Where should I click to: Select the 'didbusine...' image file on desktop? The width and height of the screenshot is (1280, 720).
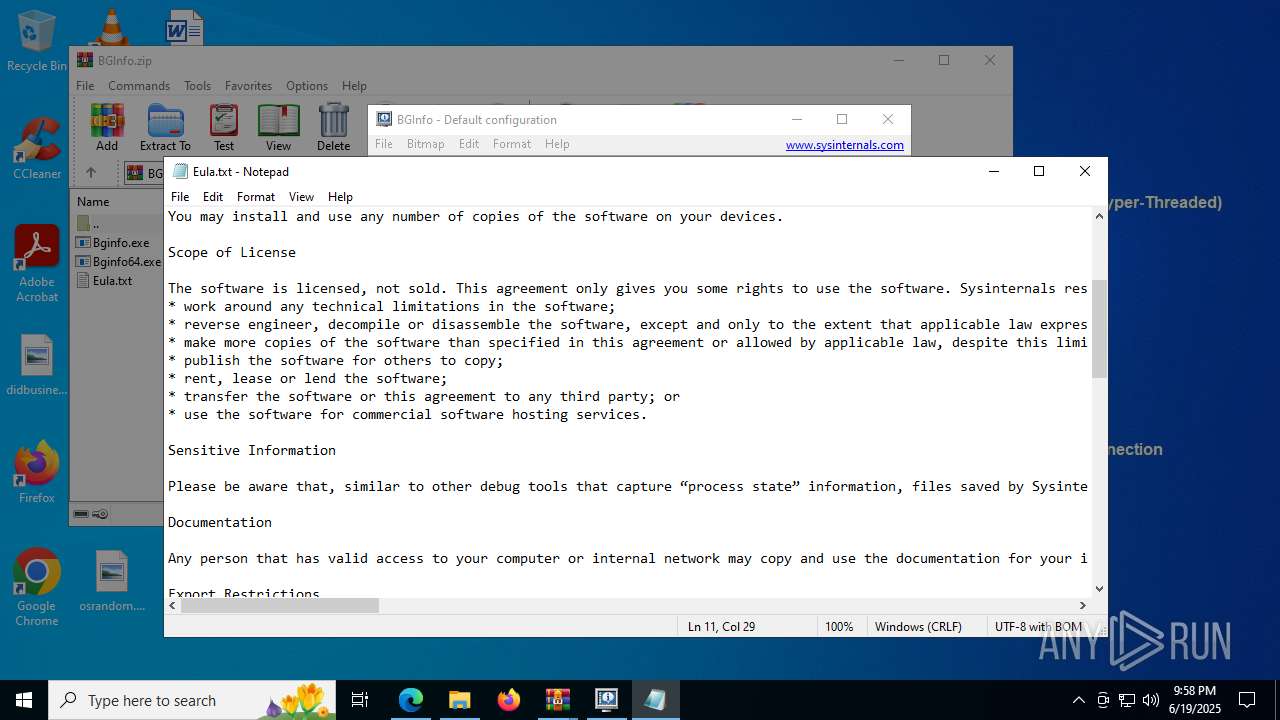[37, 365]
